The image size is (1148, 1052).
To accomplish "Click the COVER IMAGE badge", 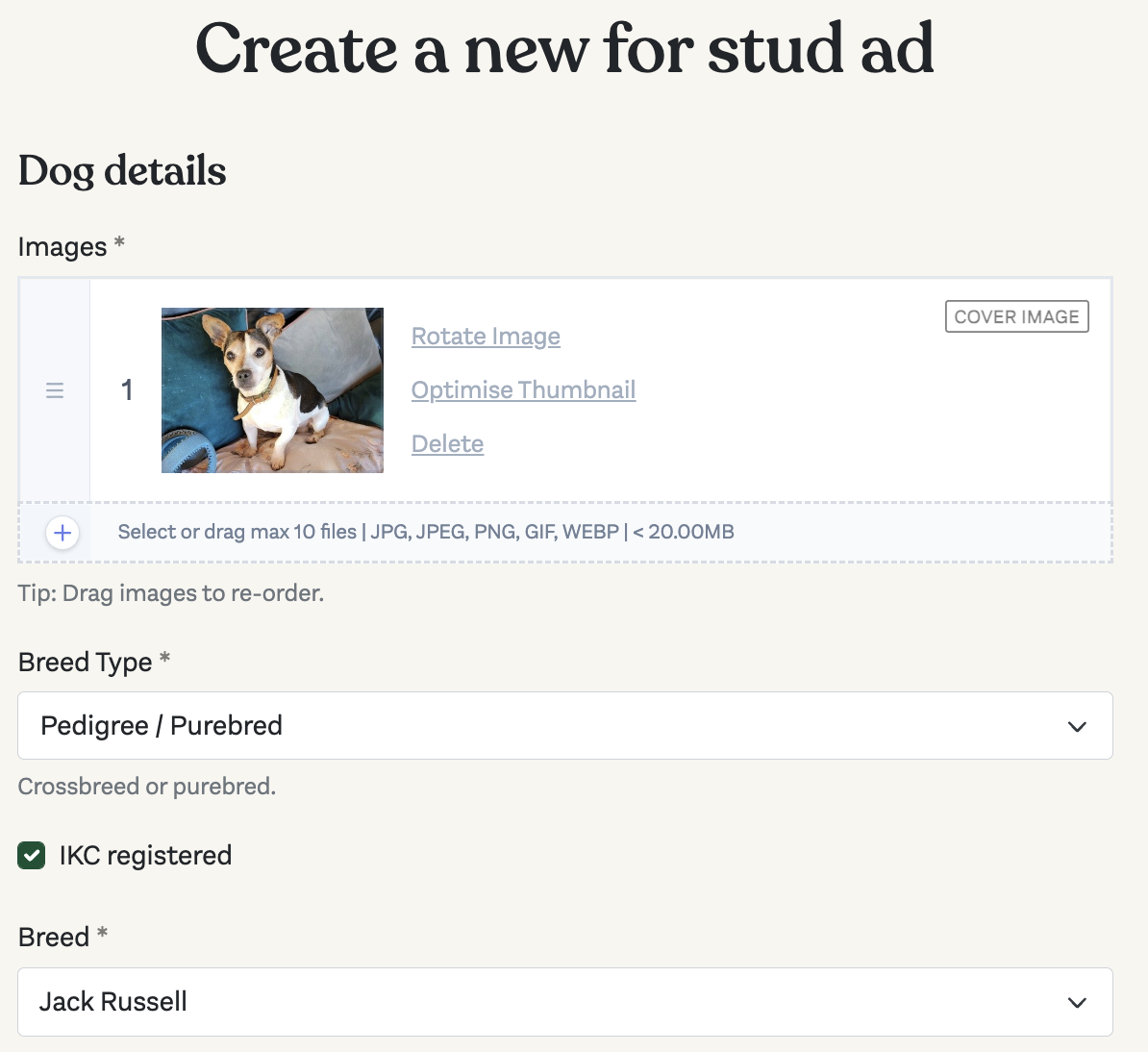I will (x=1017, y=315).
